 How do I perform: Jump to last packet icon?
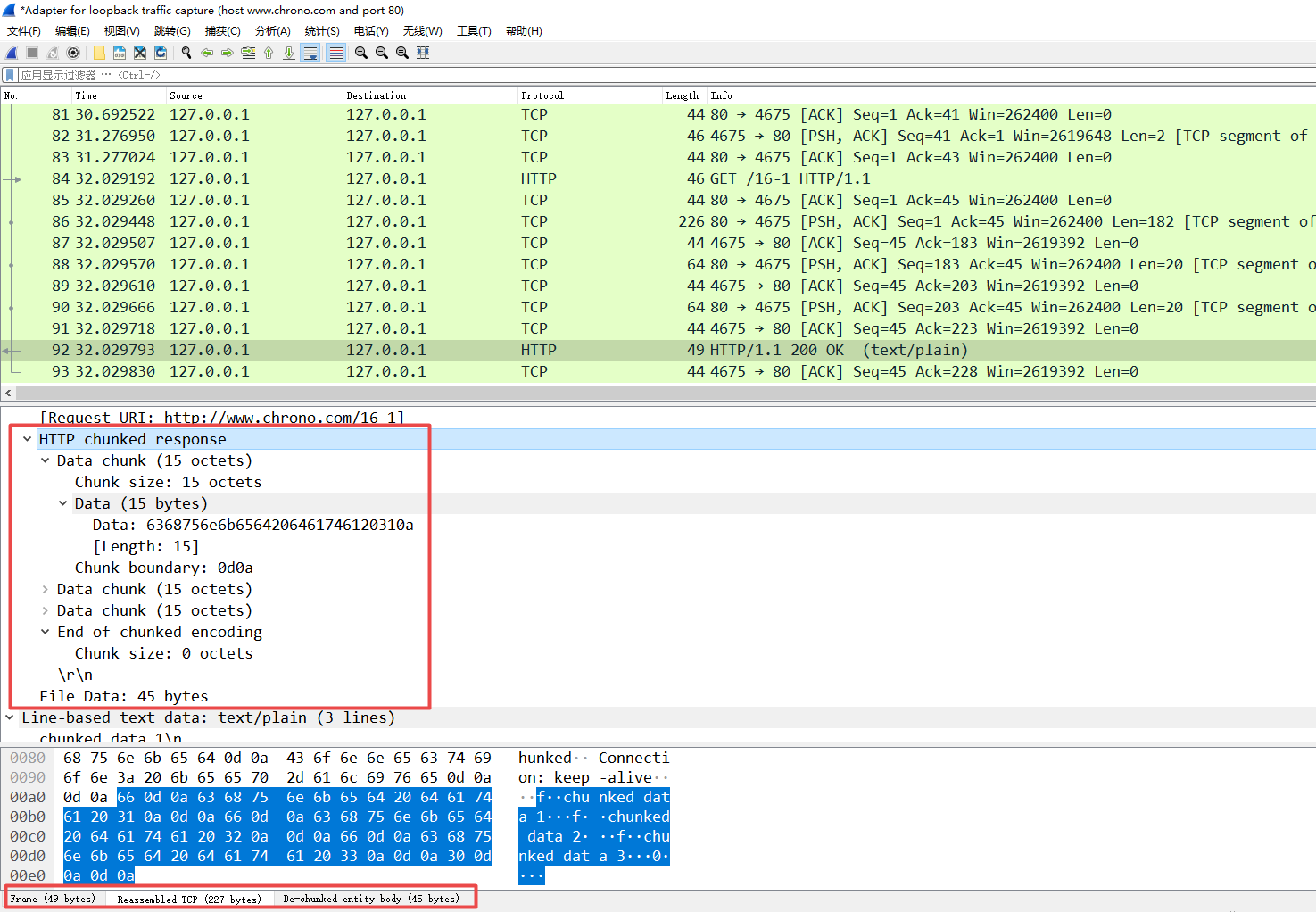(x=289, y=53)
